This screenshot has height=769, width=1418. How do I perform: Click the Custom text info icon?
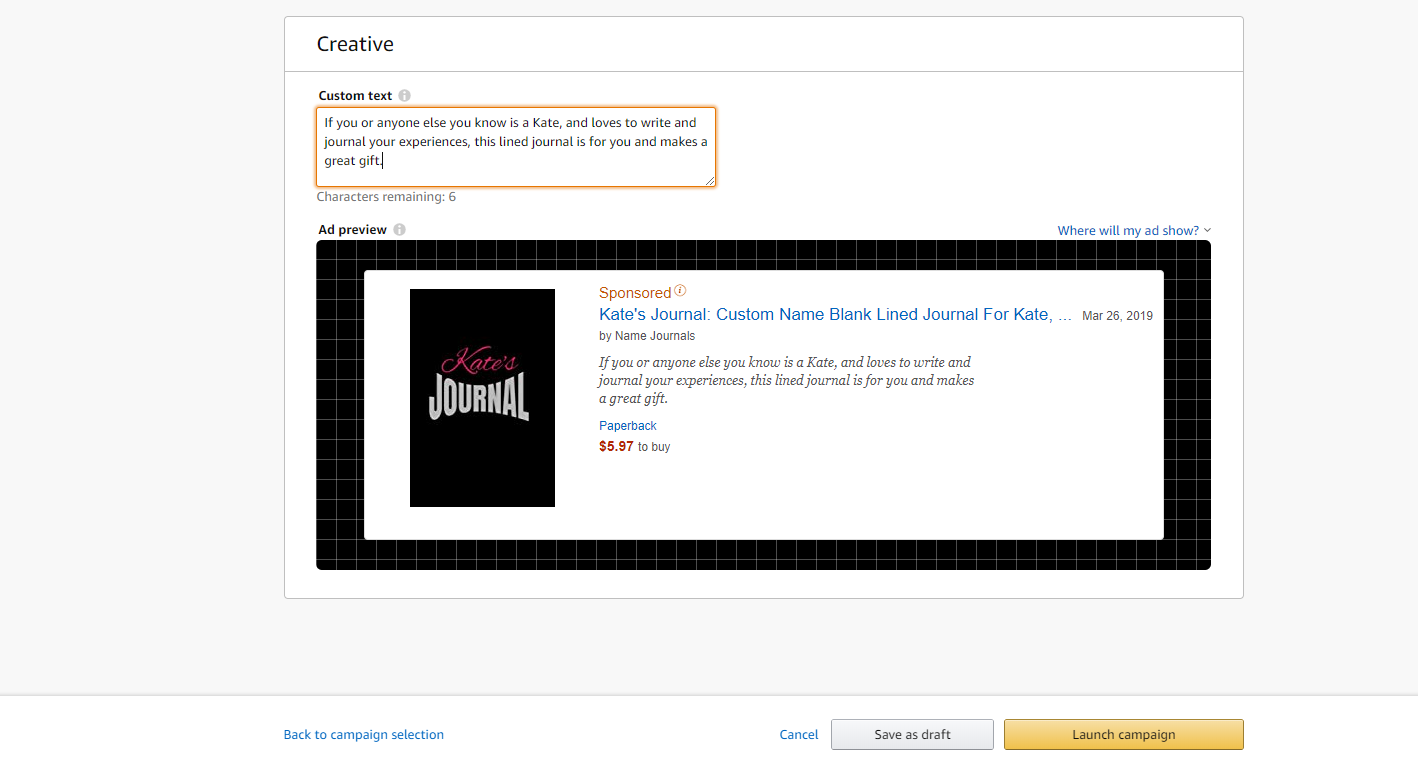(404, 96)
